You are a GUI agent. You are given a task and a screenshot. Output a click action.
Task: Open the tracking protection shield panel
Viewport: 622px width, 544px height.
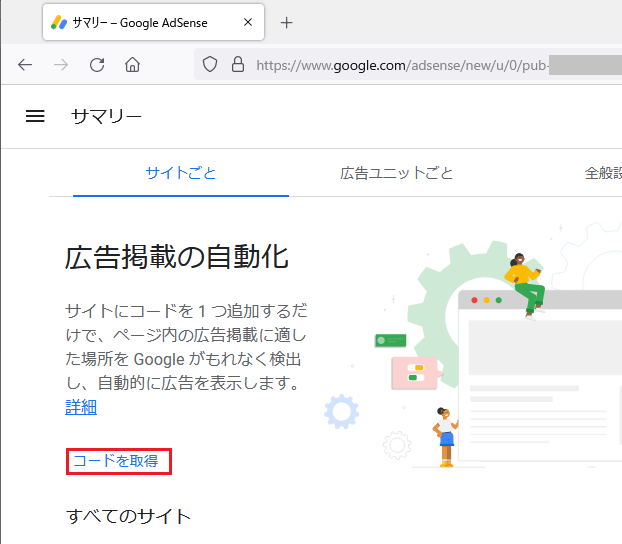210,65
